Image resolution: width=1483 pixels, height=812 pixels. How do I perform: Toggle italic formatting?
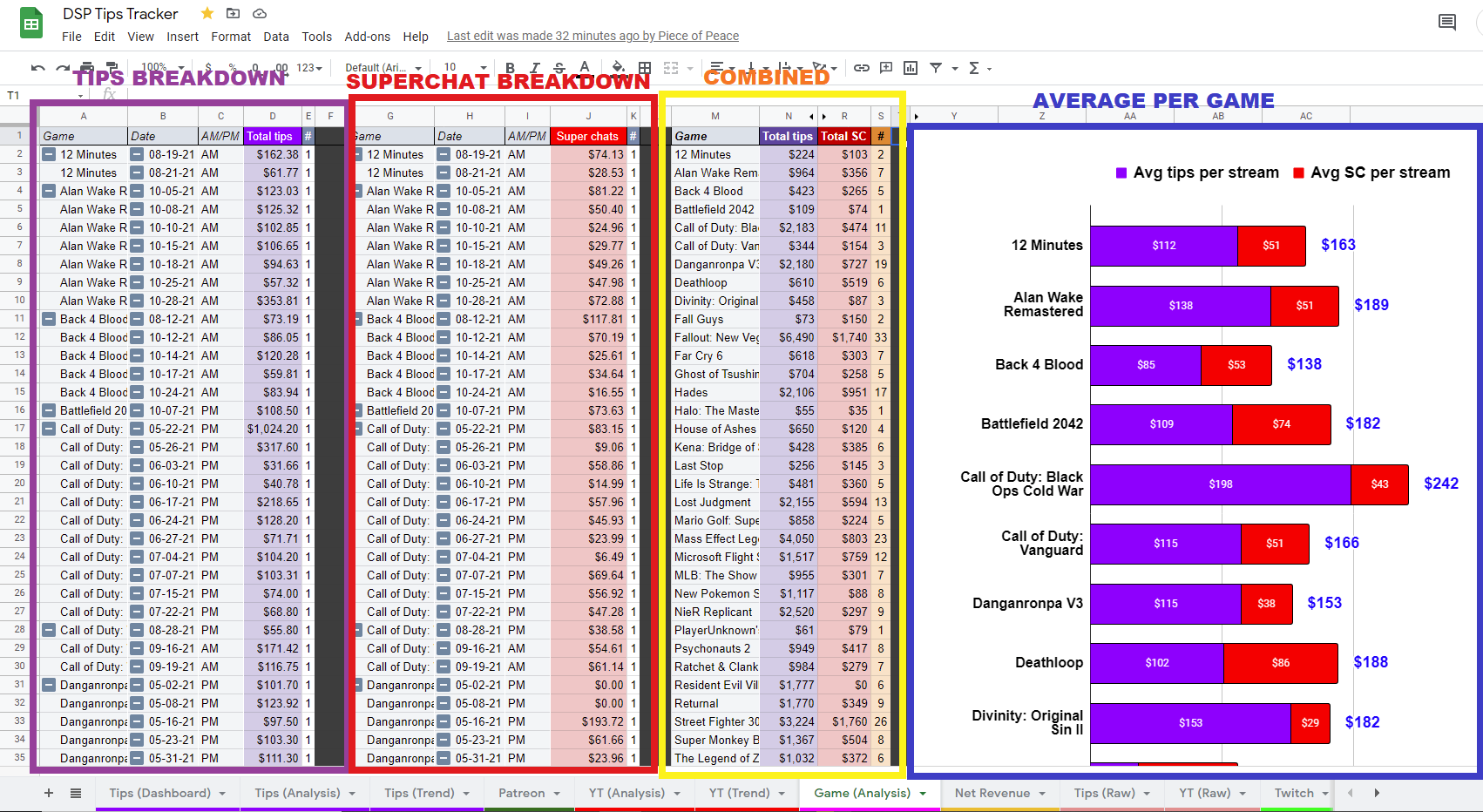[x=535, y=68]
